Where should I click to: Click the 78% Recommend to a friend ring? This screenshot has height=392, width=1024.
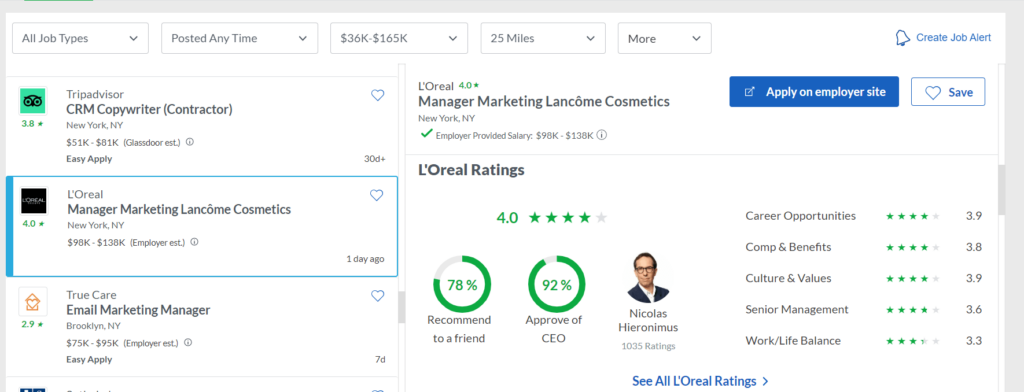(x=462, y=284)
